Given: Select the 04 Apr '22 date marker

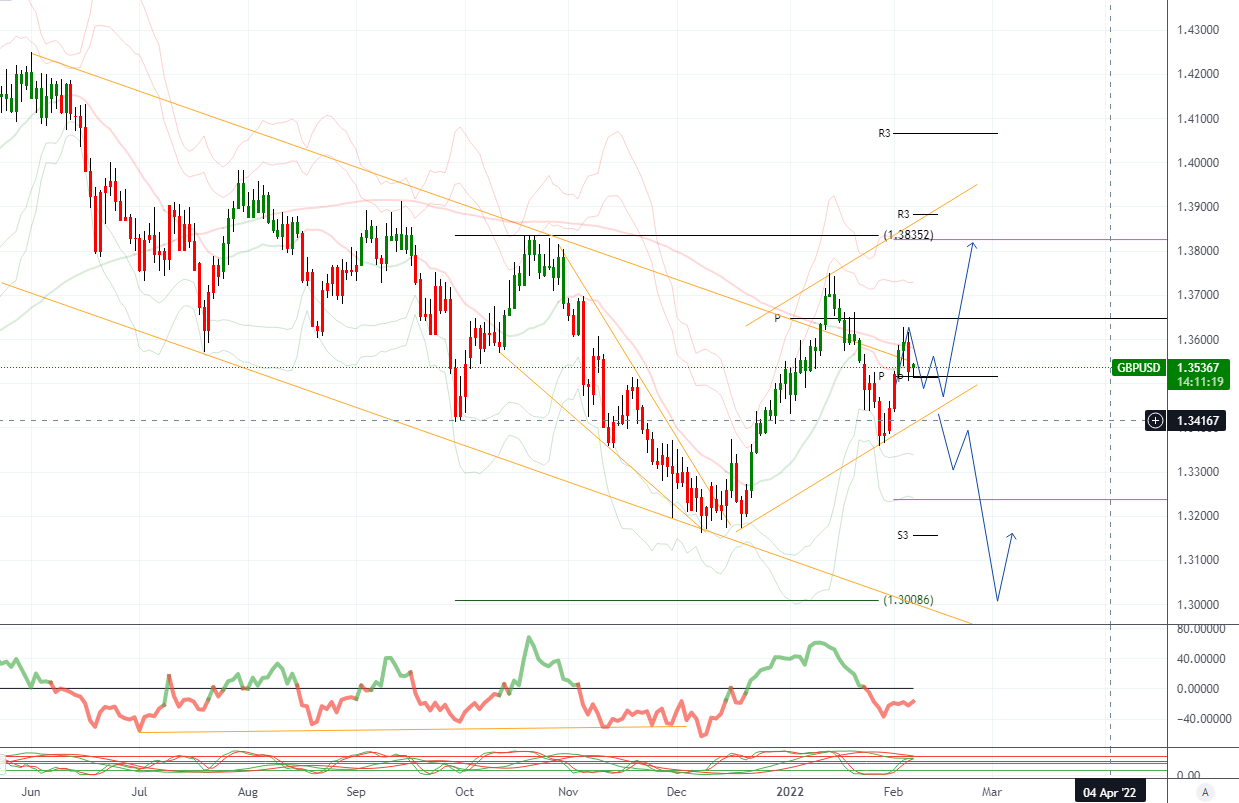Looking at the screenshot, I should [x=1111, y=792].
